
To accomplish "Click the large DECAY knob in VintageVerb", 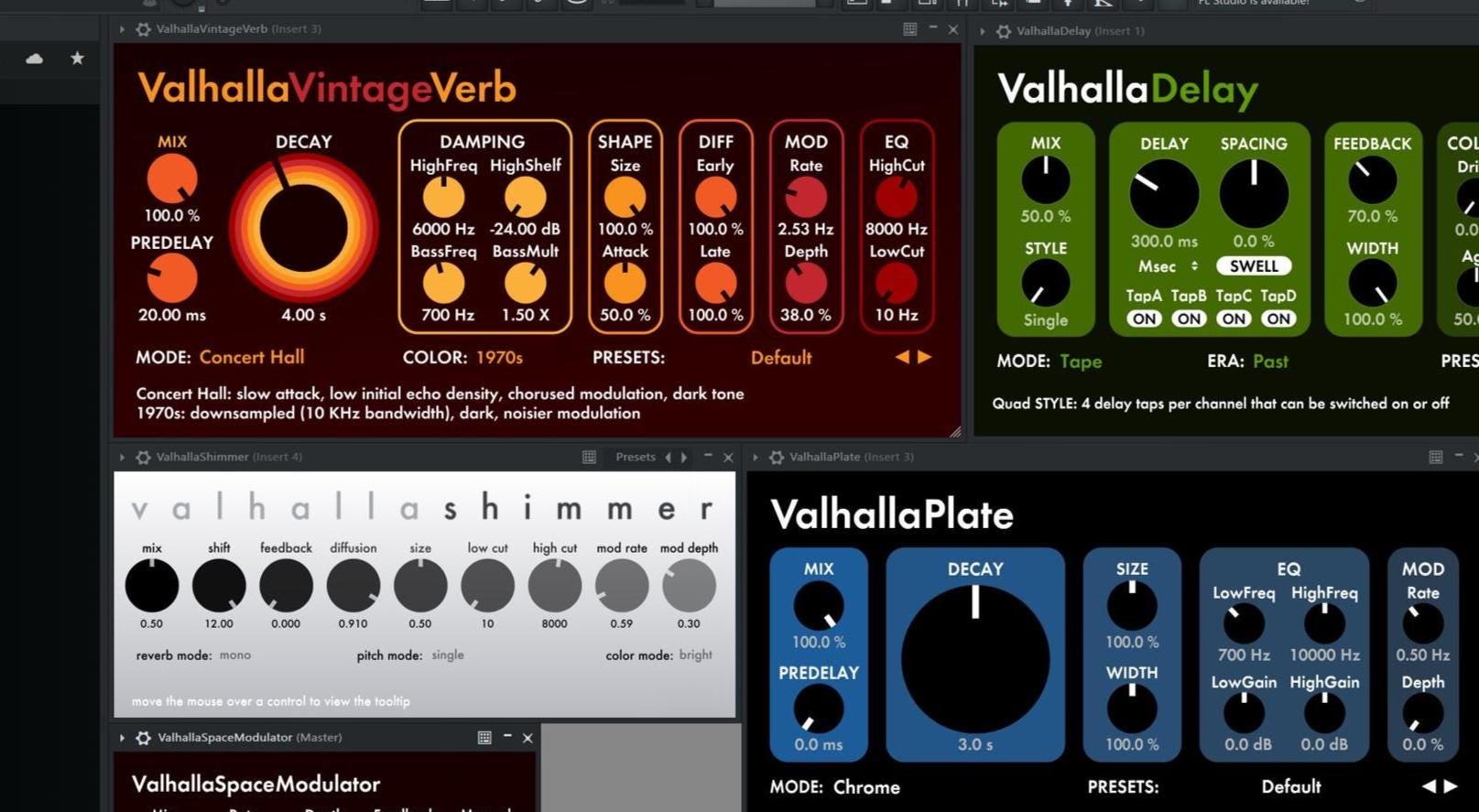I will coord(303,229).
